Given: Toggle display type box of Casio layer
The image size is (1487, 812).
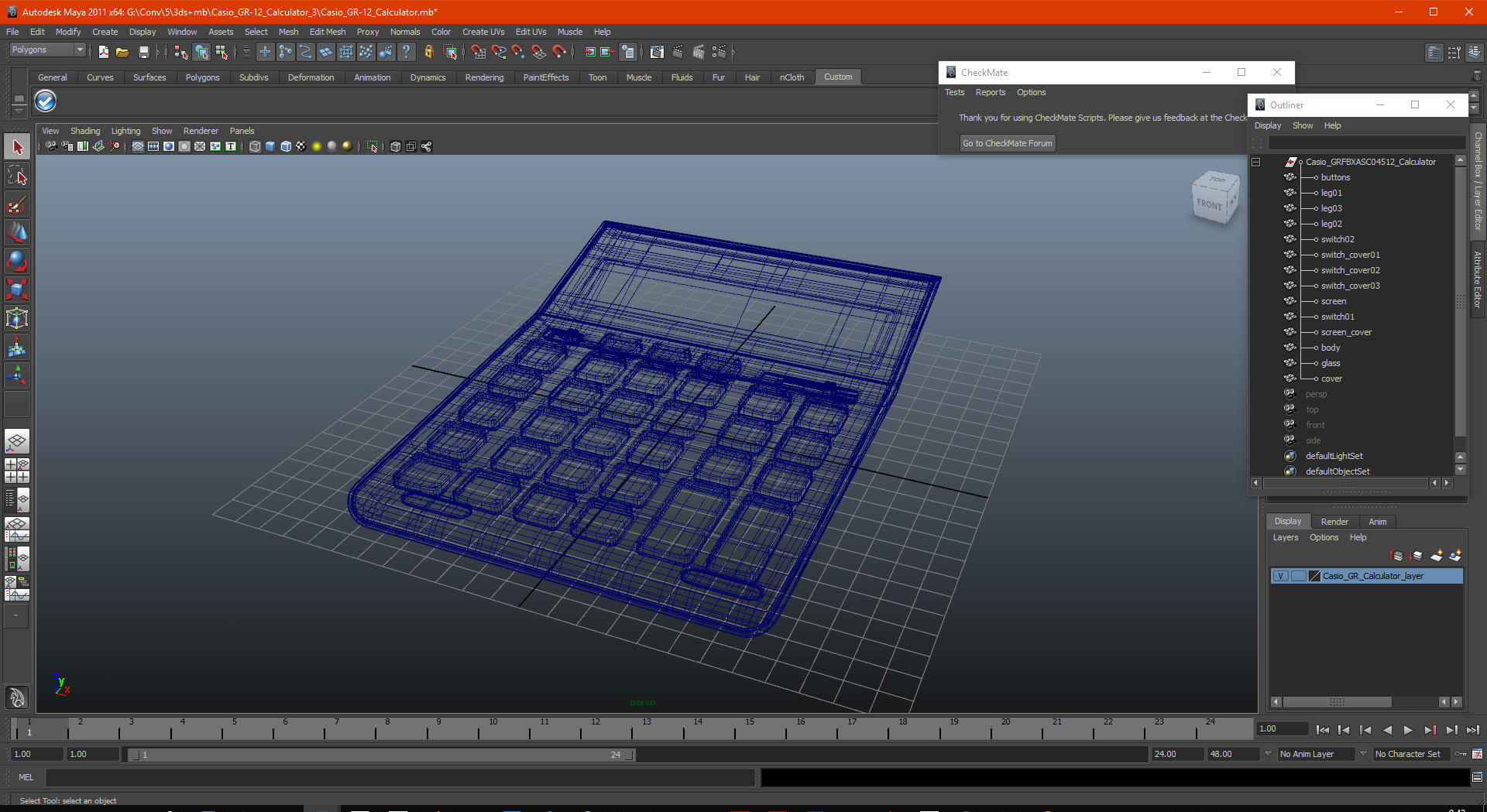Looking at the screenshot, I should [1299, 576].
